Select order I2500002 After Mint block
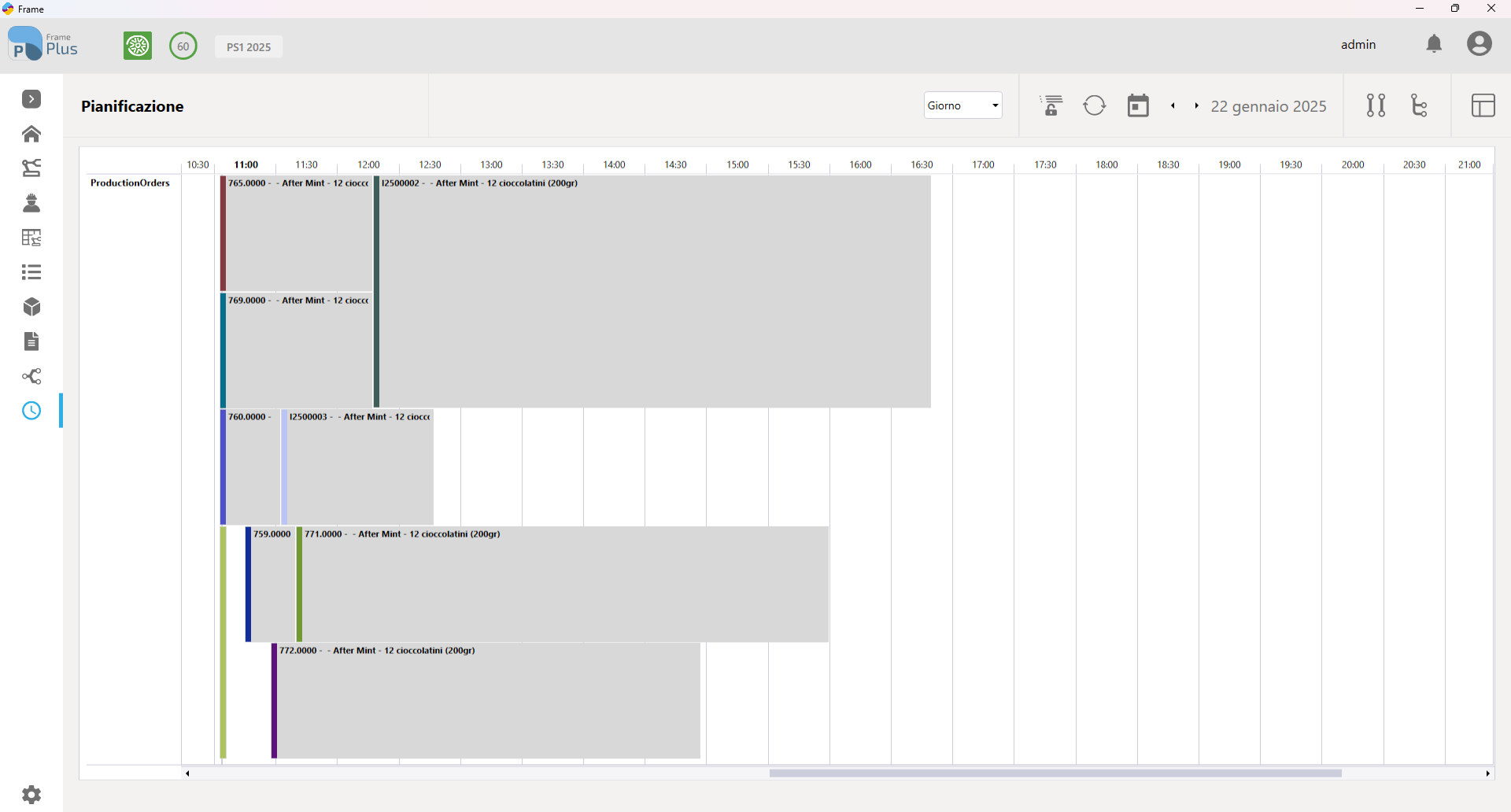Screen dimensions: 1511x812 652,292
